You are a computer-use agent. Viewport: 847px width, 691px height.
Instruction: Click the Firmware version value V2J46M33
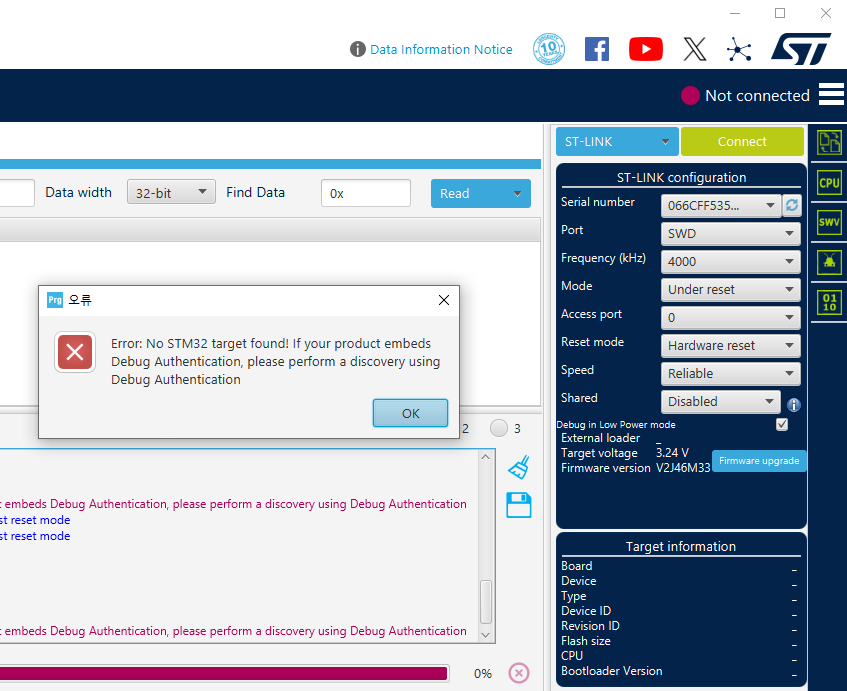tap(683, 468)
